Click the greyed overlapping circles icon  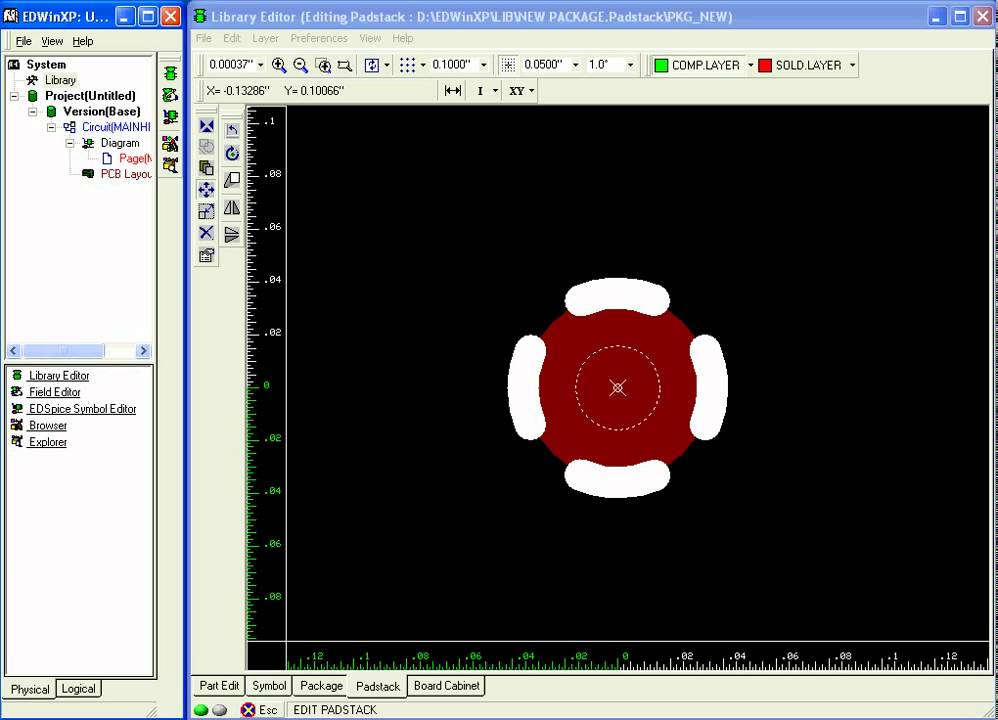(x=206, y=146)
